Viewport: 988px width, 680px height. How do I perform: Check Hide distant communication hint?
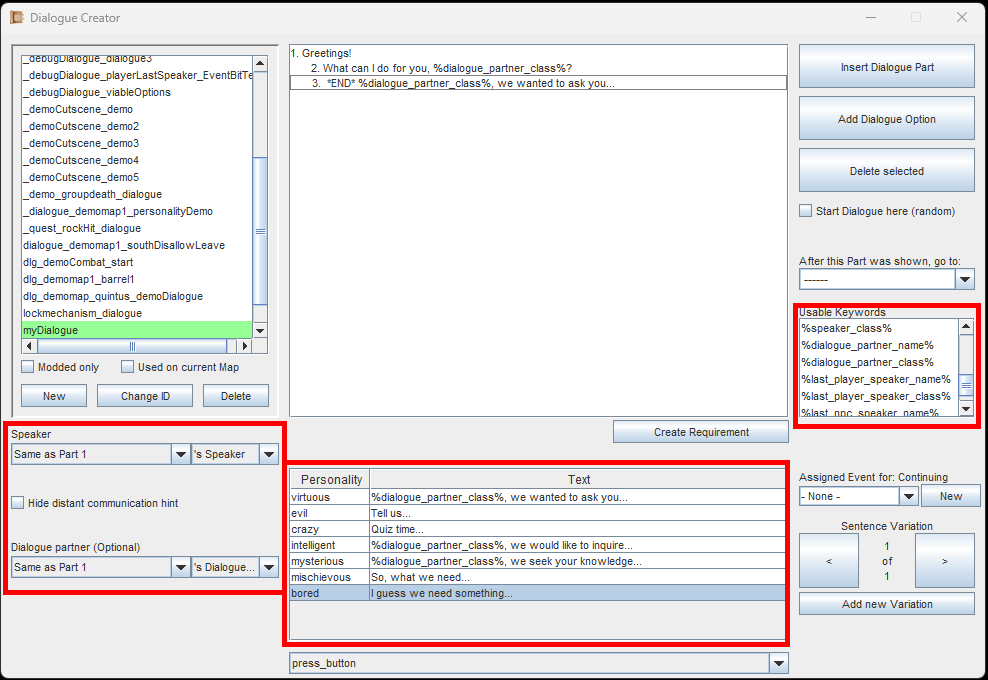pos(18,503)
